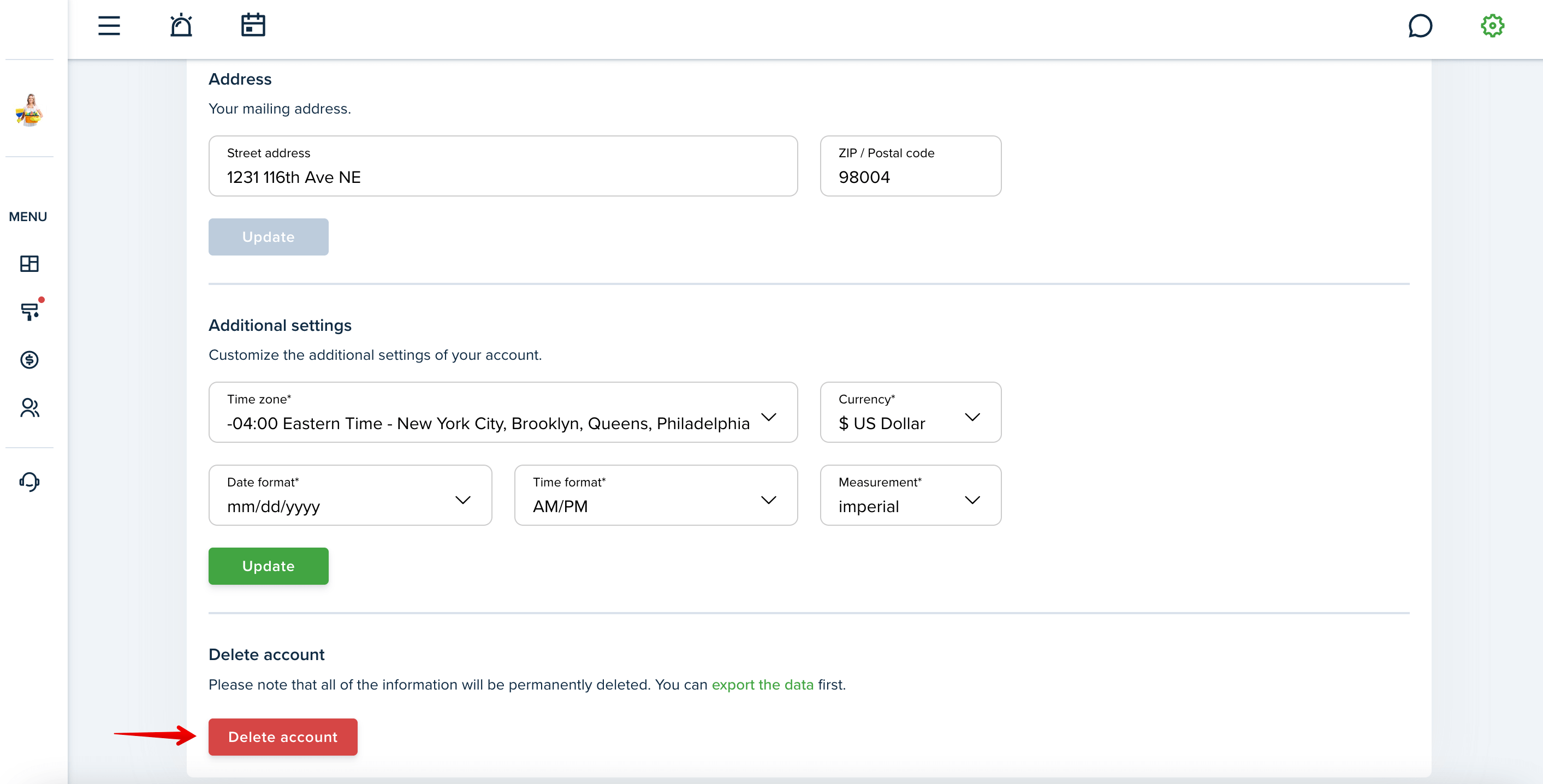
Task: Open the hamburger menu icon
Action: 109,26
